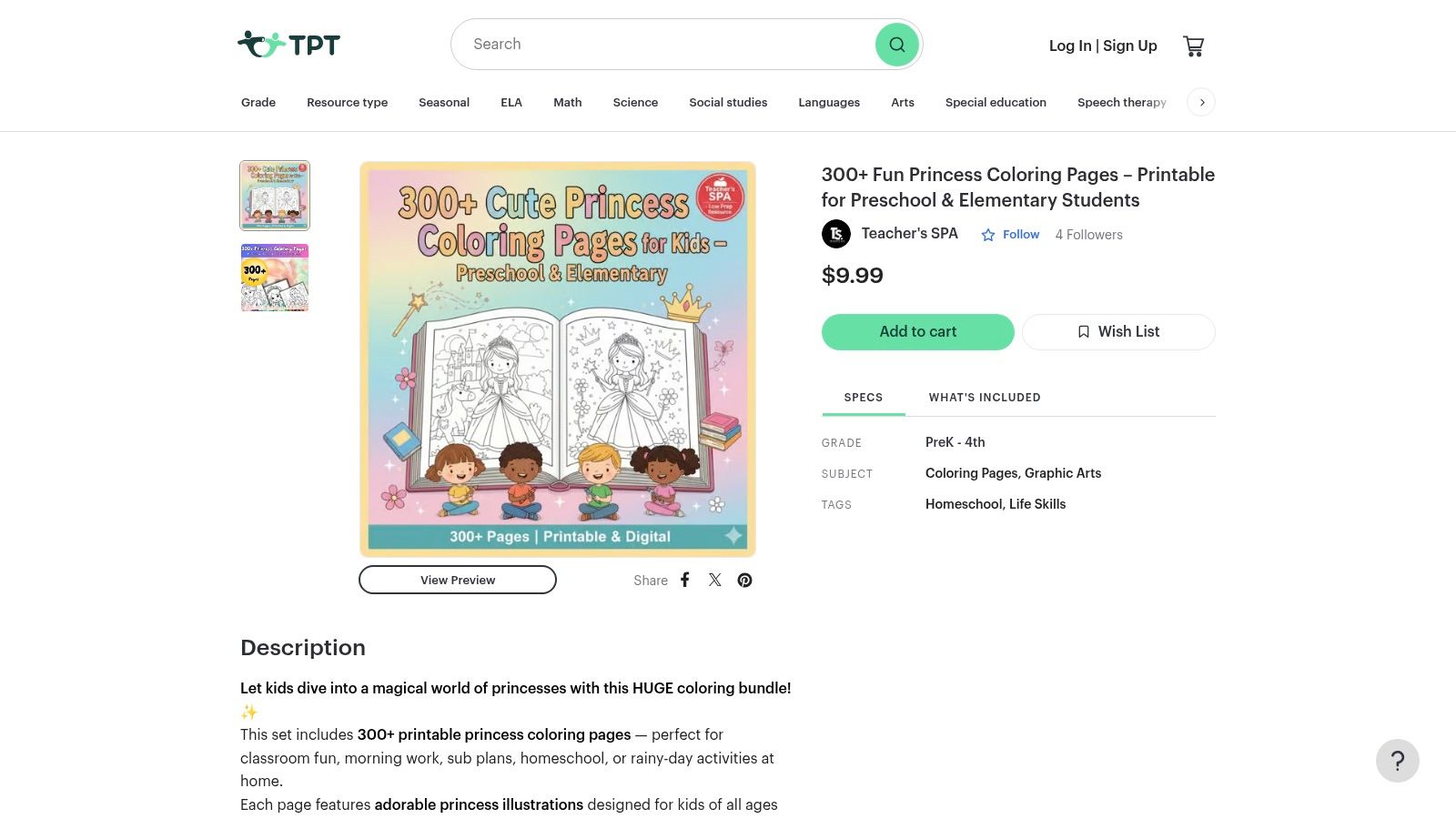Open the help question mark widget
This screenshot has height=819, width=1456.
(x=1398, y=761)
